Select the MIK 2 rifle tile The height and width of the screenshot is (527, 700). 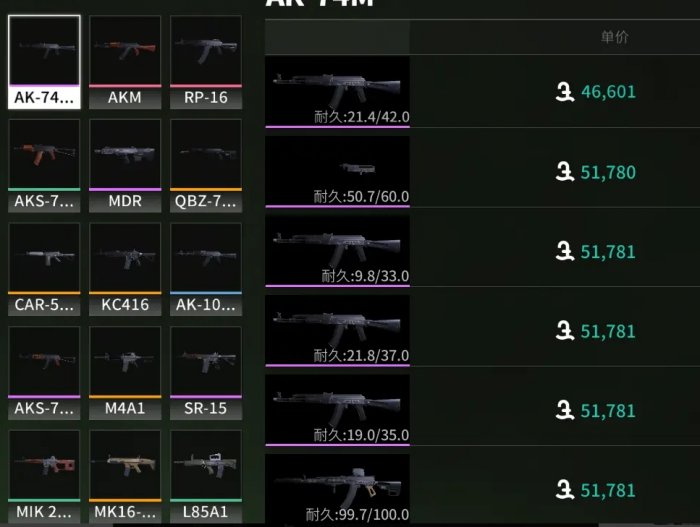[44, 477]
